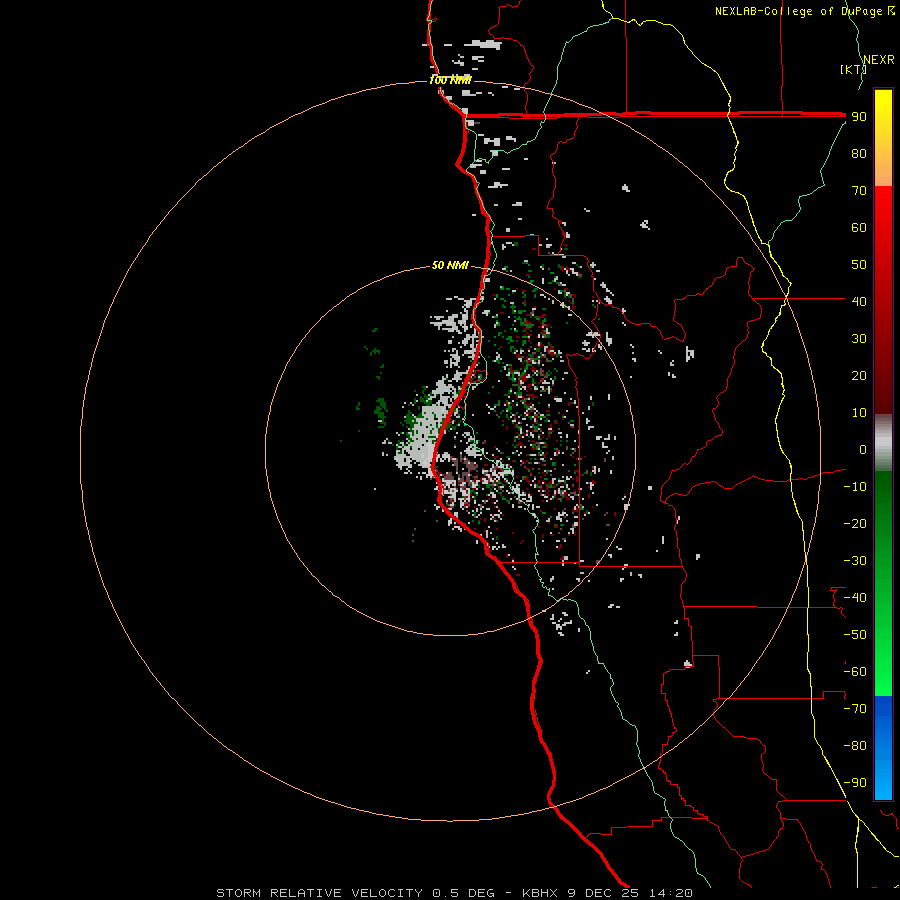
Task: Select the 50 NMI range ring label
Action: [x=450, y=265]
